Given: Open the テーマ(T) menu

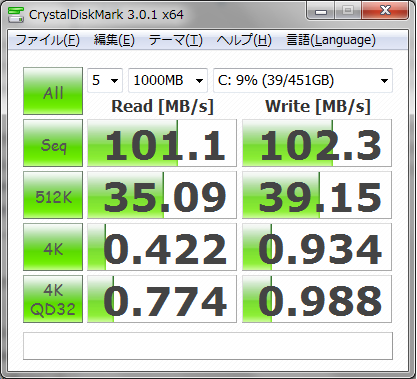Looking at the screenshot, I should (x=176, y=40).
